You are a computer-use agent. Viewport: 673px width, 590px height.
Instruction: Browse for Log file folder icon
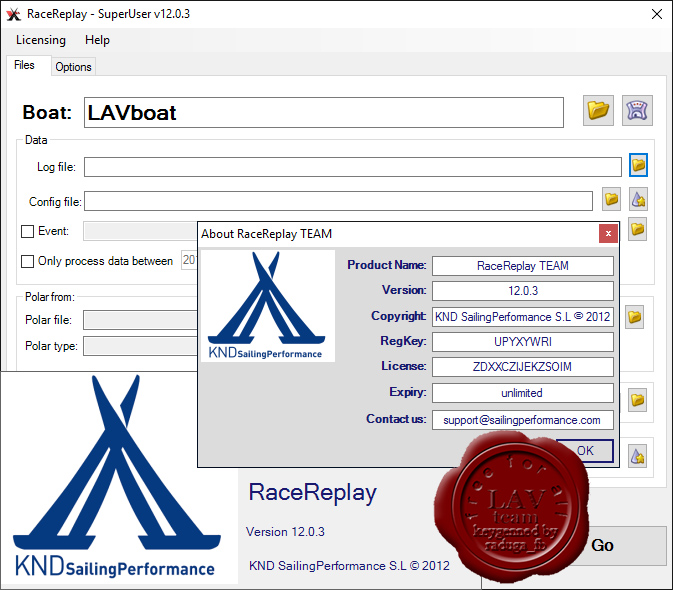click(638, 165)
